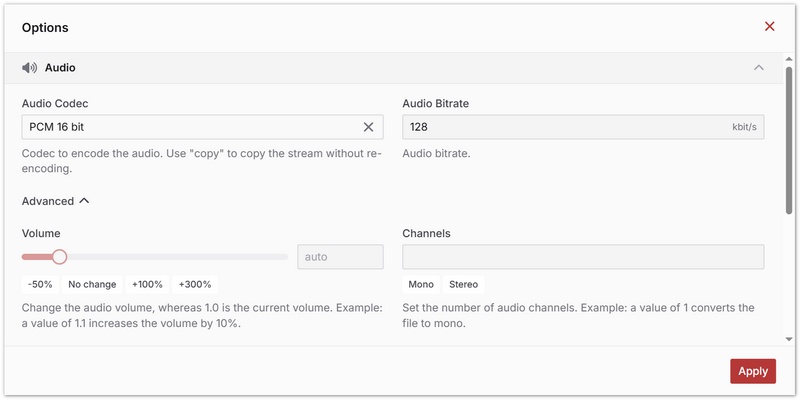Click the scrollbar up arrow
Image resolution: width=800 pixels, height=400 pixels.
tap(789, 59)
